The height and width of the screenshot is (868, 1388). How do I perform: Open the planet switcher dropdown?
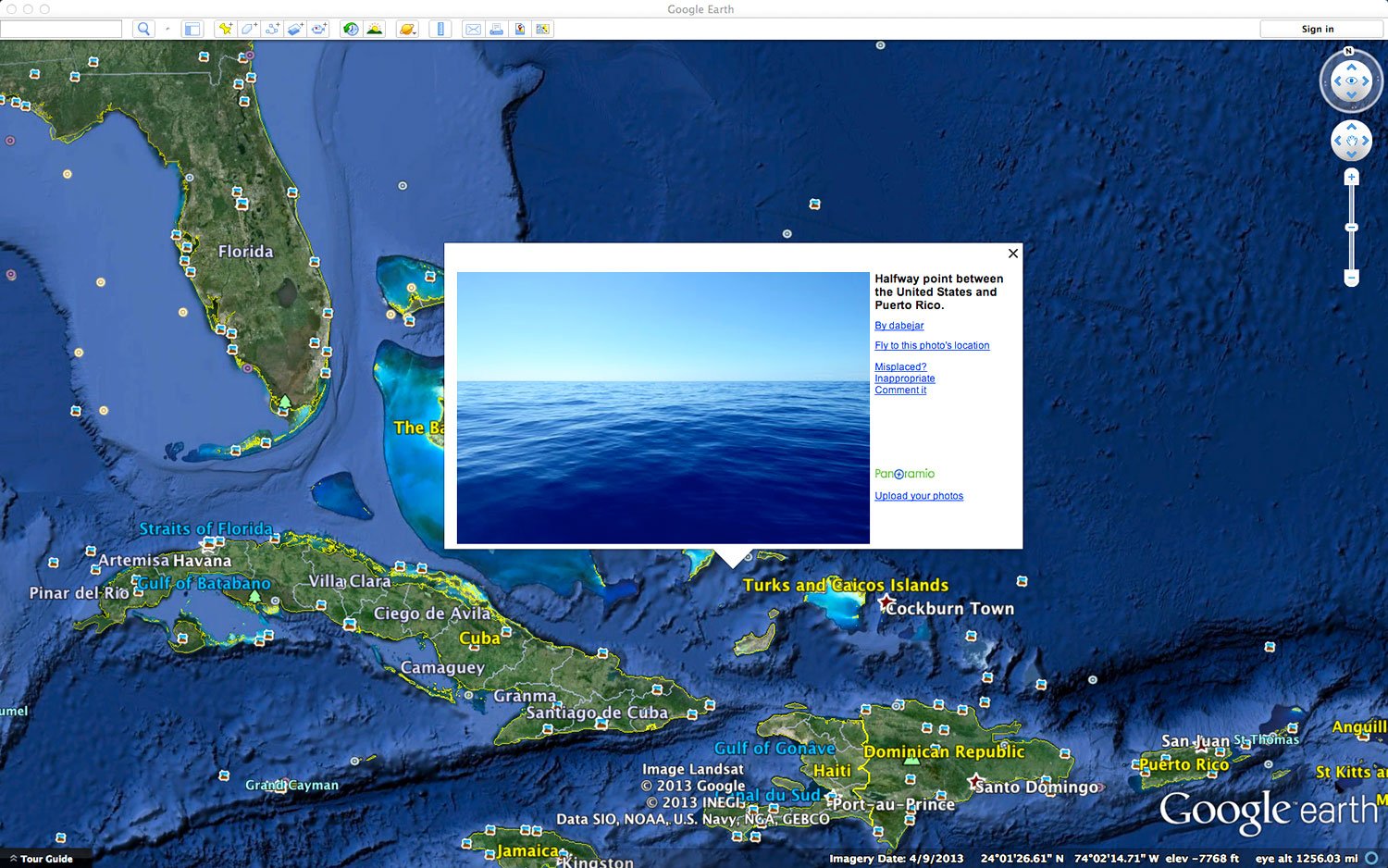coord(408,29)
